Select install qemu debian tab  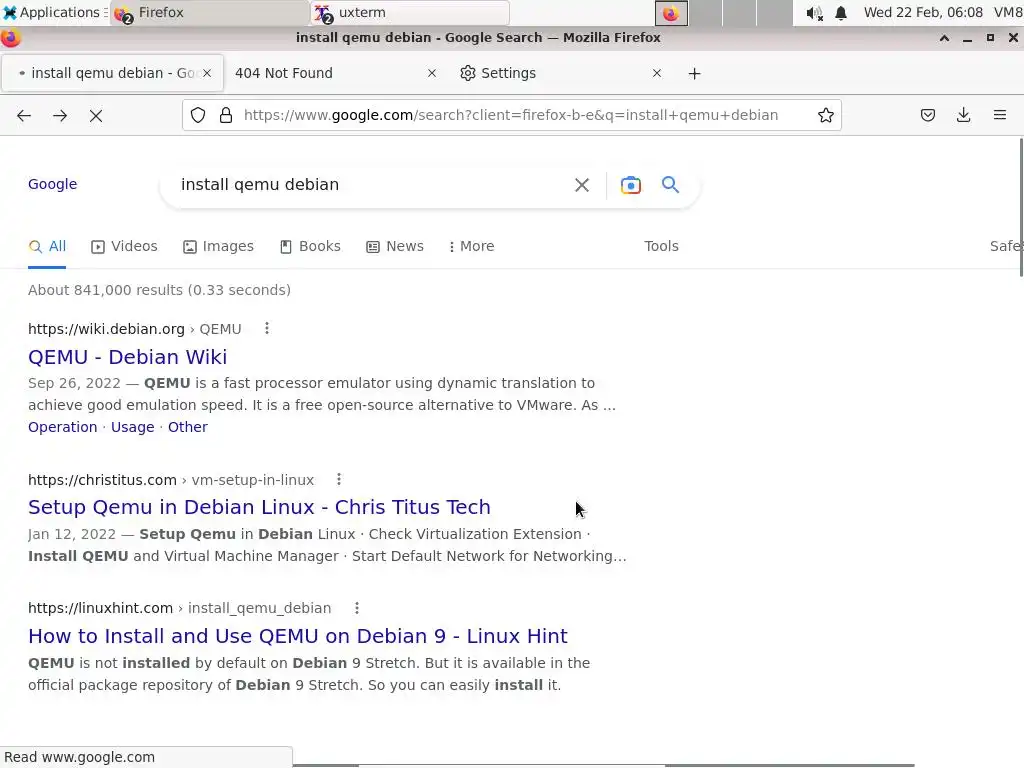click(112, 73)
